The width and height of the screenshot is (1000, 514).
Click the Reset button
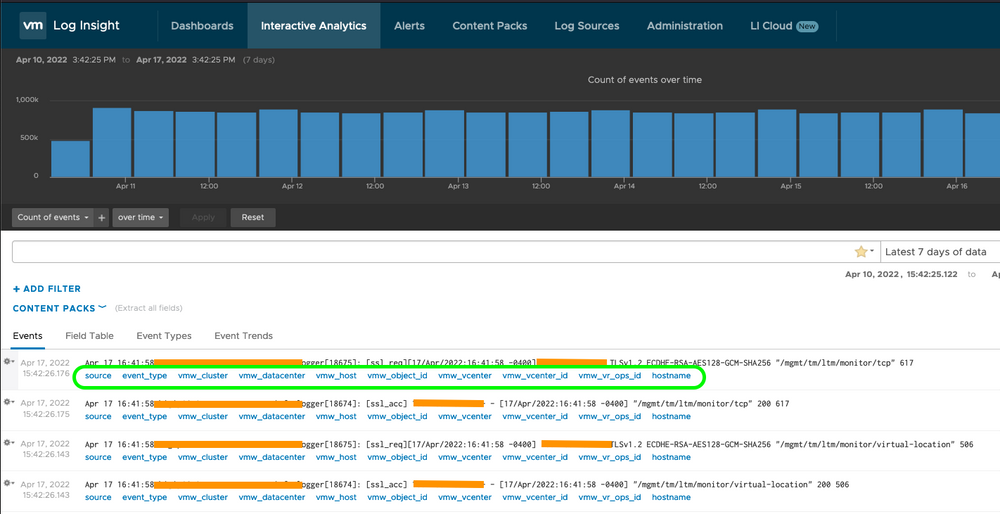click(253, 217)
